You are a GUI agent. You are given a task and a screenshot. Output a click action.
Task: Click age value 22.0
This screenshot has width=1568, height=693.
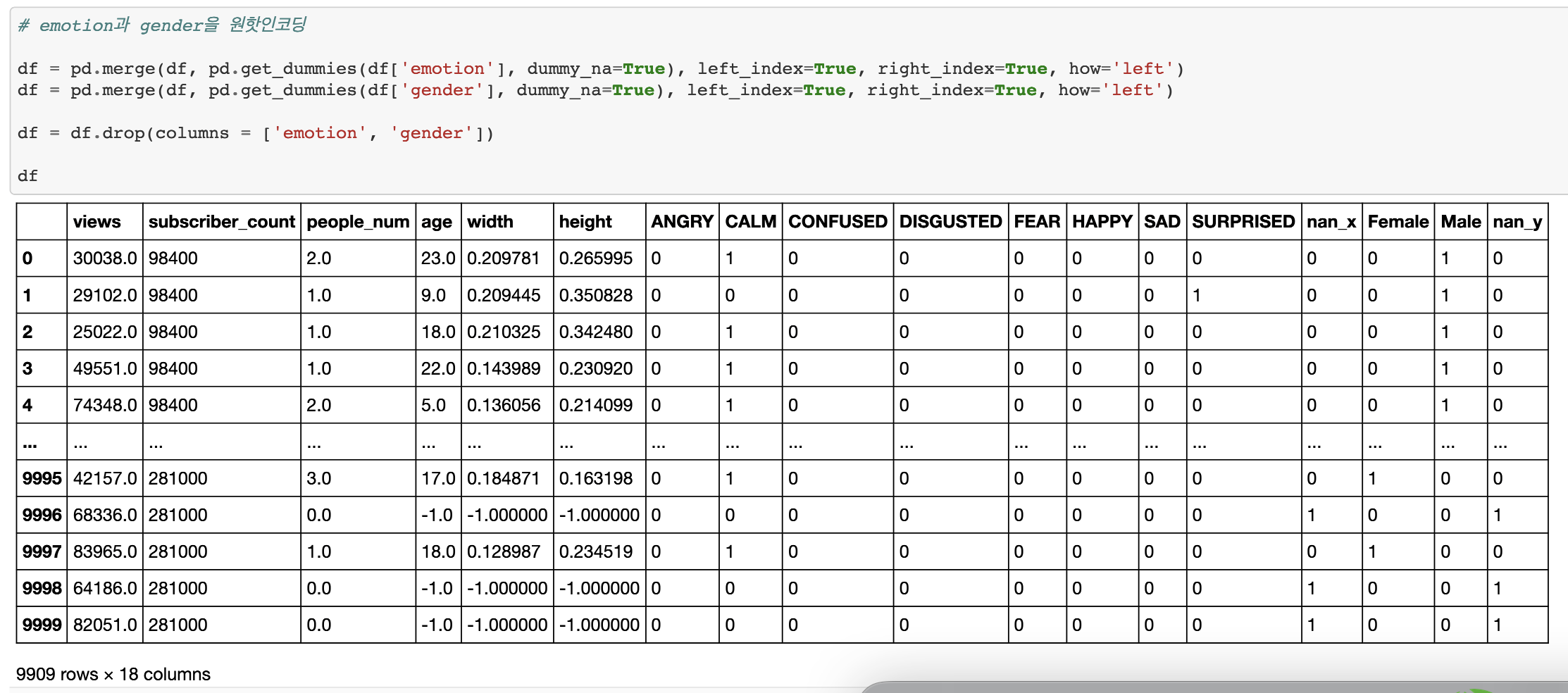point(438,368)
